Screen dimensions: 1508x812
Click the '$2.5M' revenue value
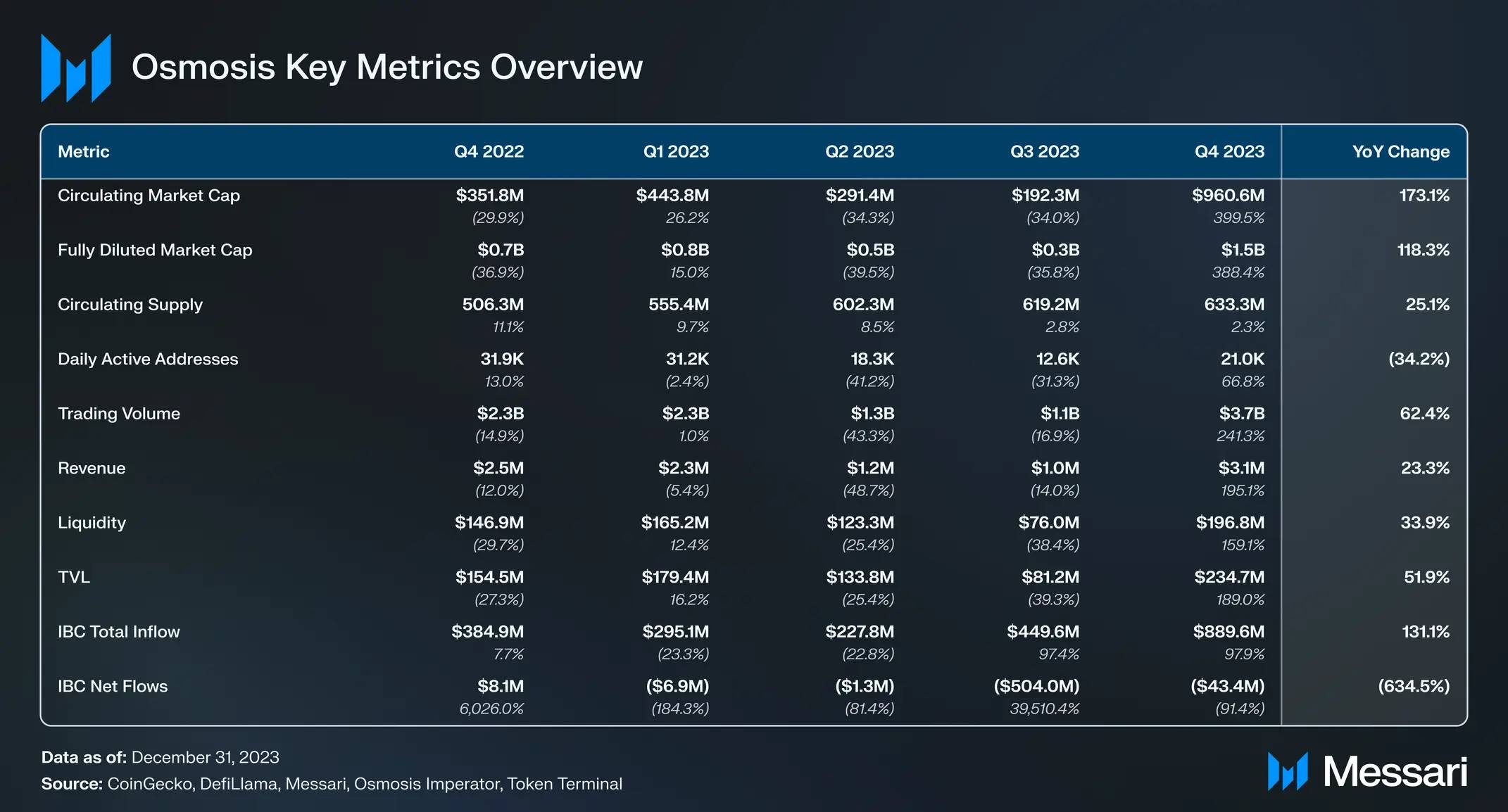coord(498,468)
